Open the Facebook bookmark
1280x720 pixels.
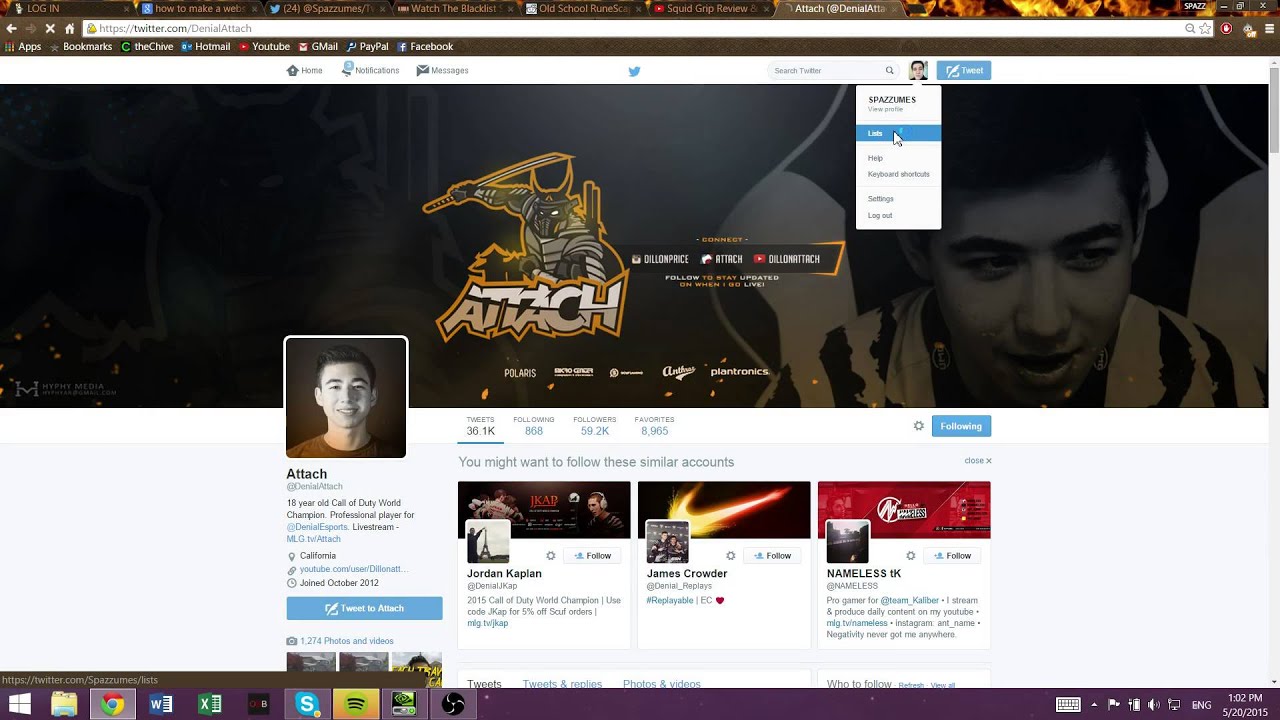coord(425,47)
